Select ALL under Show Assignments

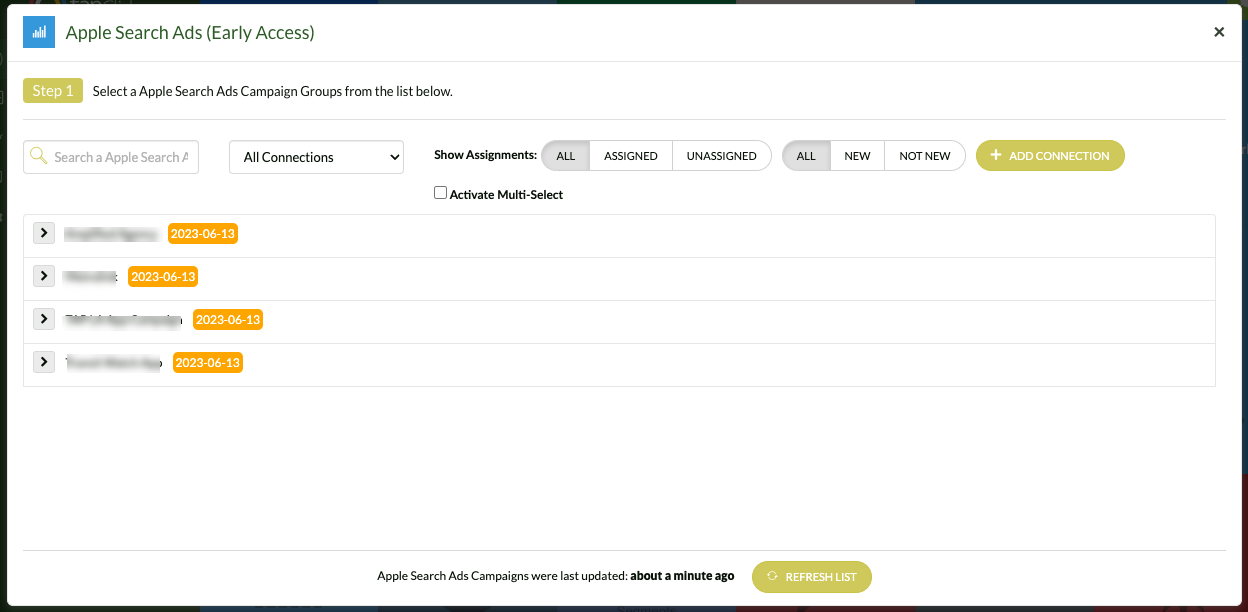coord(566,156)
